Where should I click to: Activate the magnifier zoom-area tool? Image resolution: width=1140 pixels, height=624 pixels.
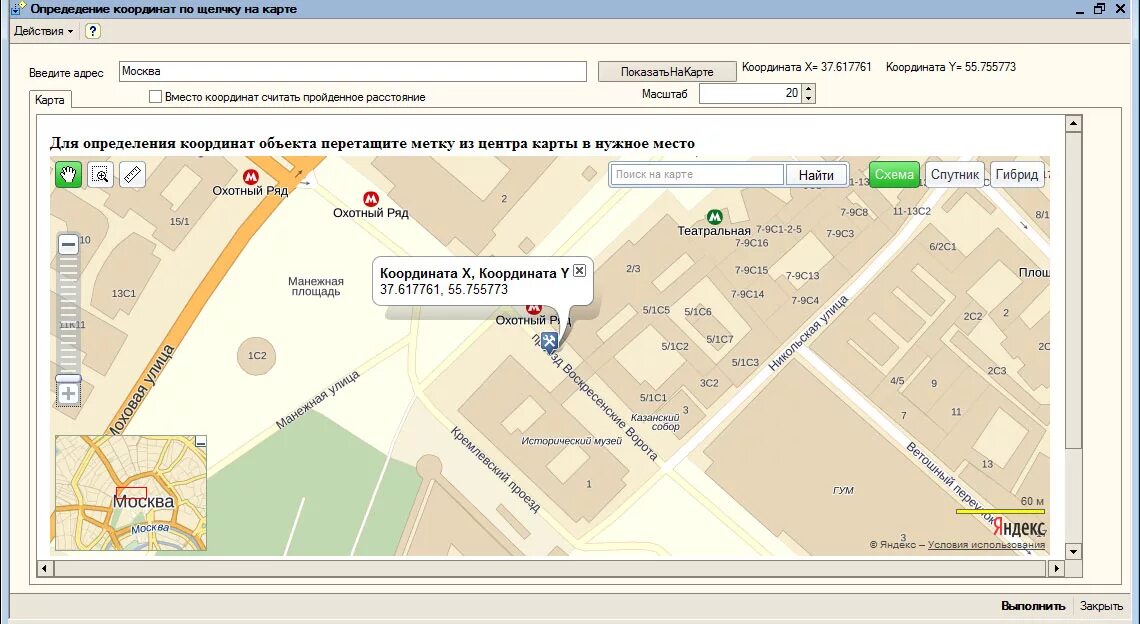coord(100,175)
